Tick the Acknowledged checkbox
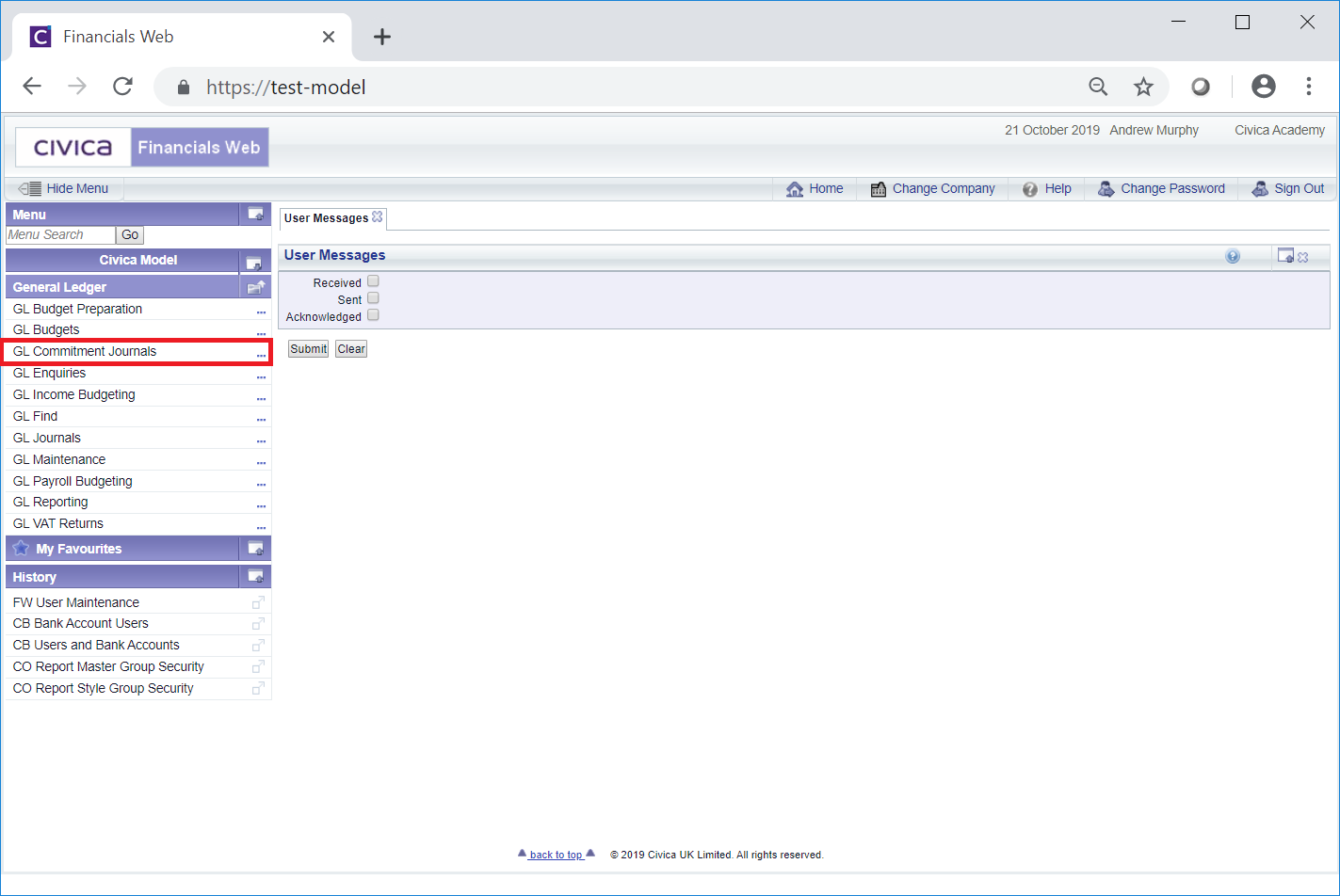 pyautogui.click(x=373, y=314)
